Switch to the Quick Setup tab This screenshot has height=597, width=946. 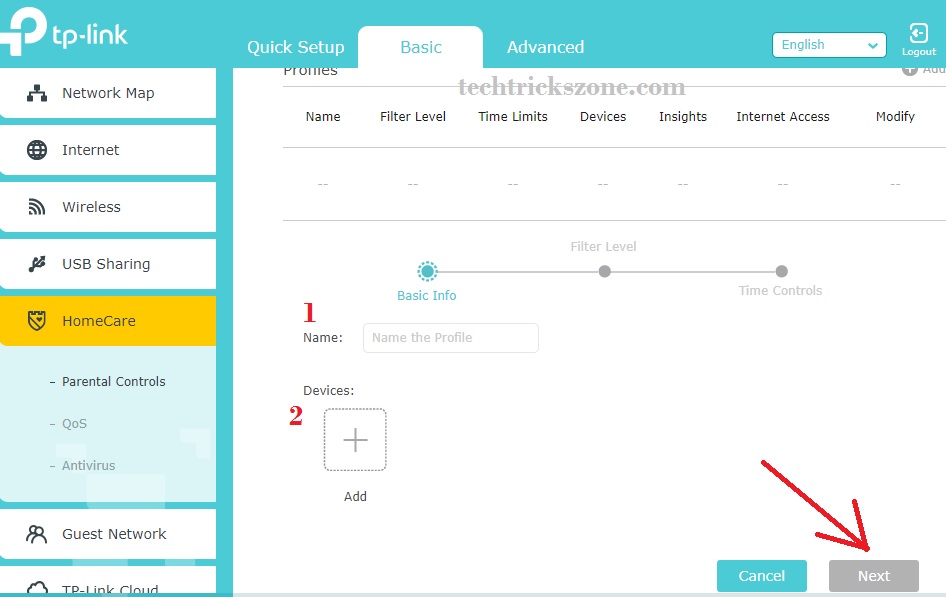click(295, 47)
